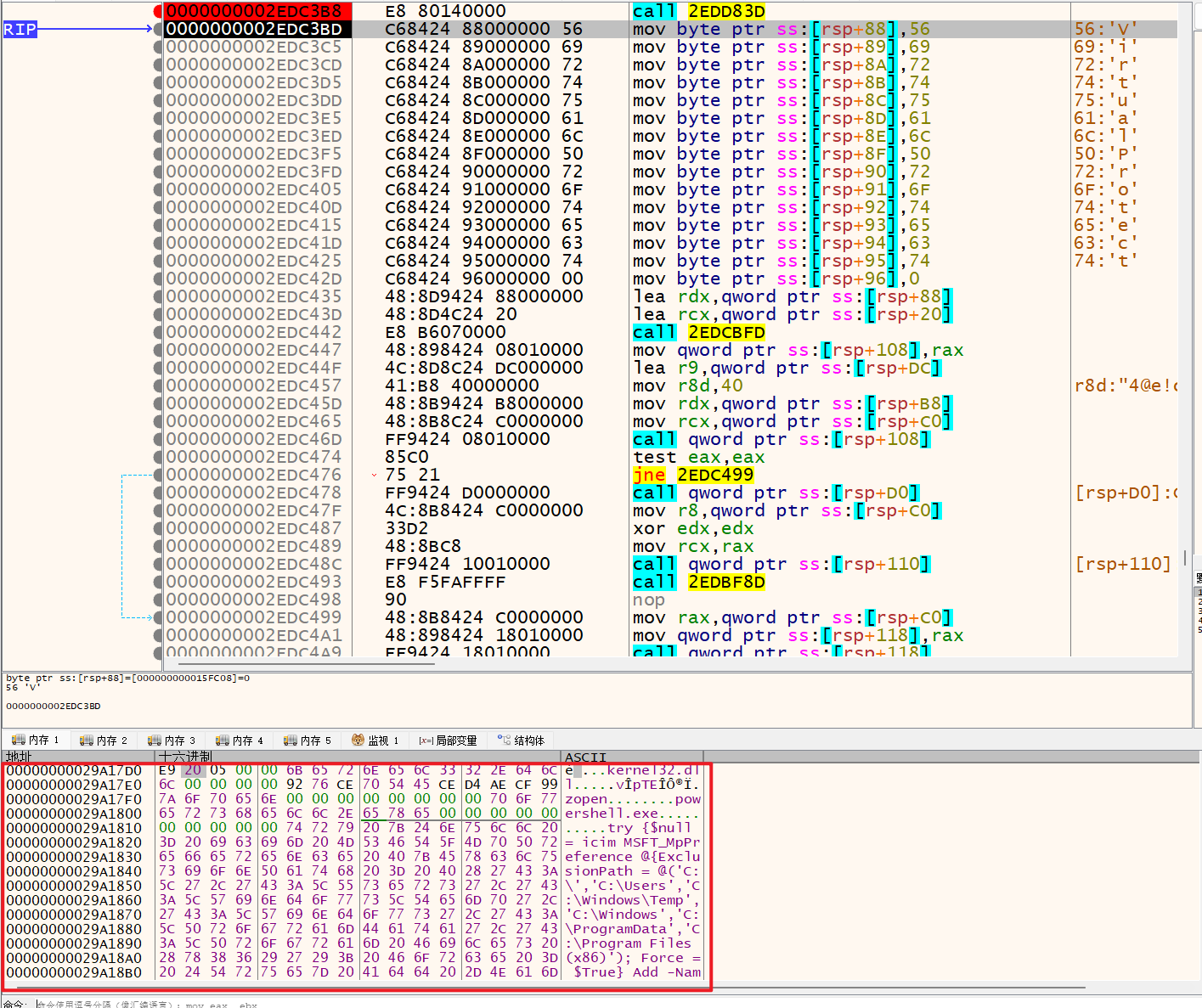Select the call 2EDD83D instruction
Image resolution: width=1202 pixels, height=1008 pixels.
(x=699, y=11)
